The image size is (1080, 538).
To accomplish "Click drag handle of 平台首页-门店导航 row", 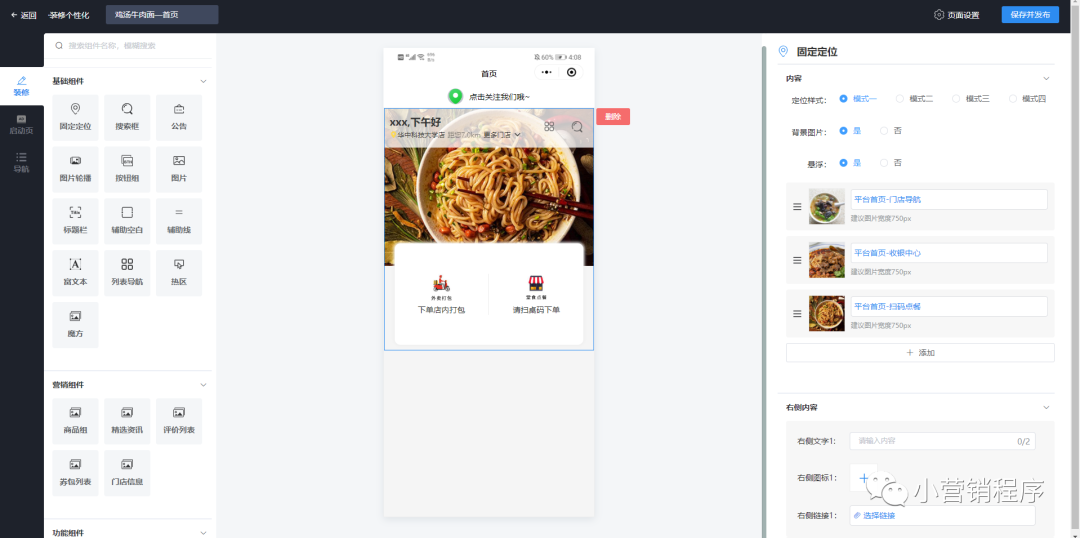I will click(x=797, y=207).
